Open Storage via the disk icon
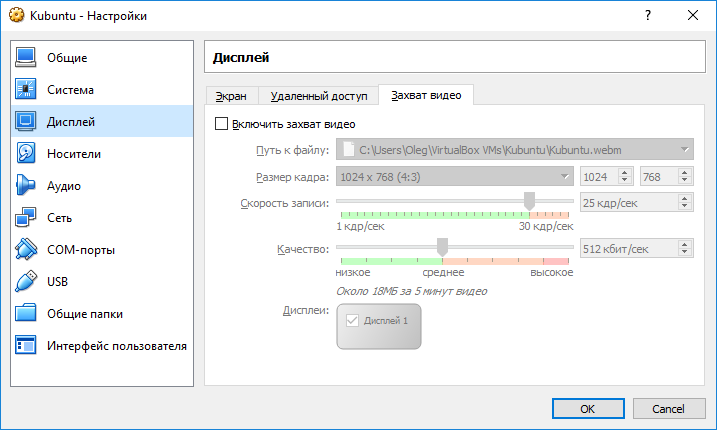 pos(25,153)
